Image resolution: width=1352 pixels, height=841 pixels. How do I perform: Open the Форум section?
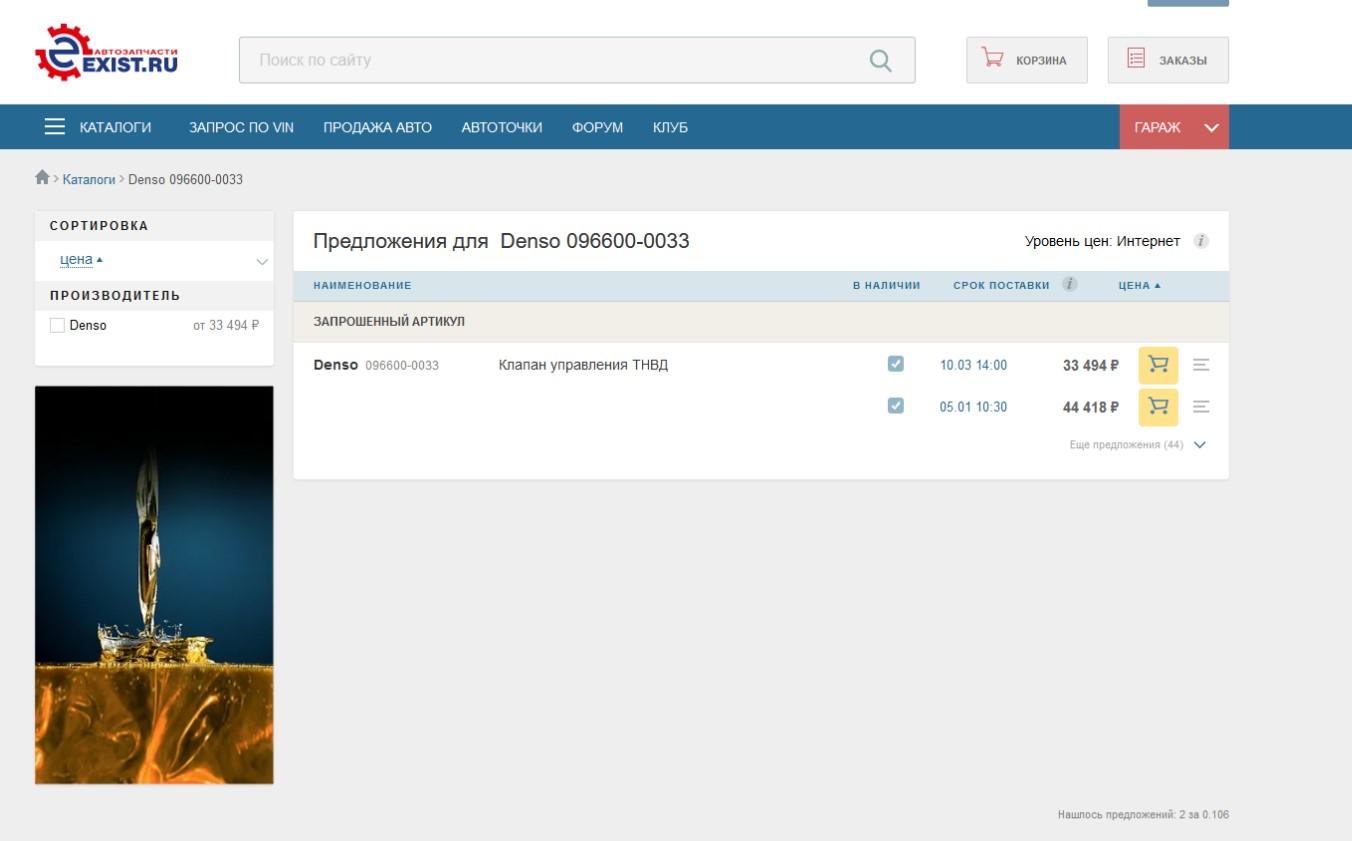pyautogui.click(x=597, y=127)
